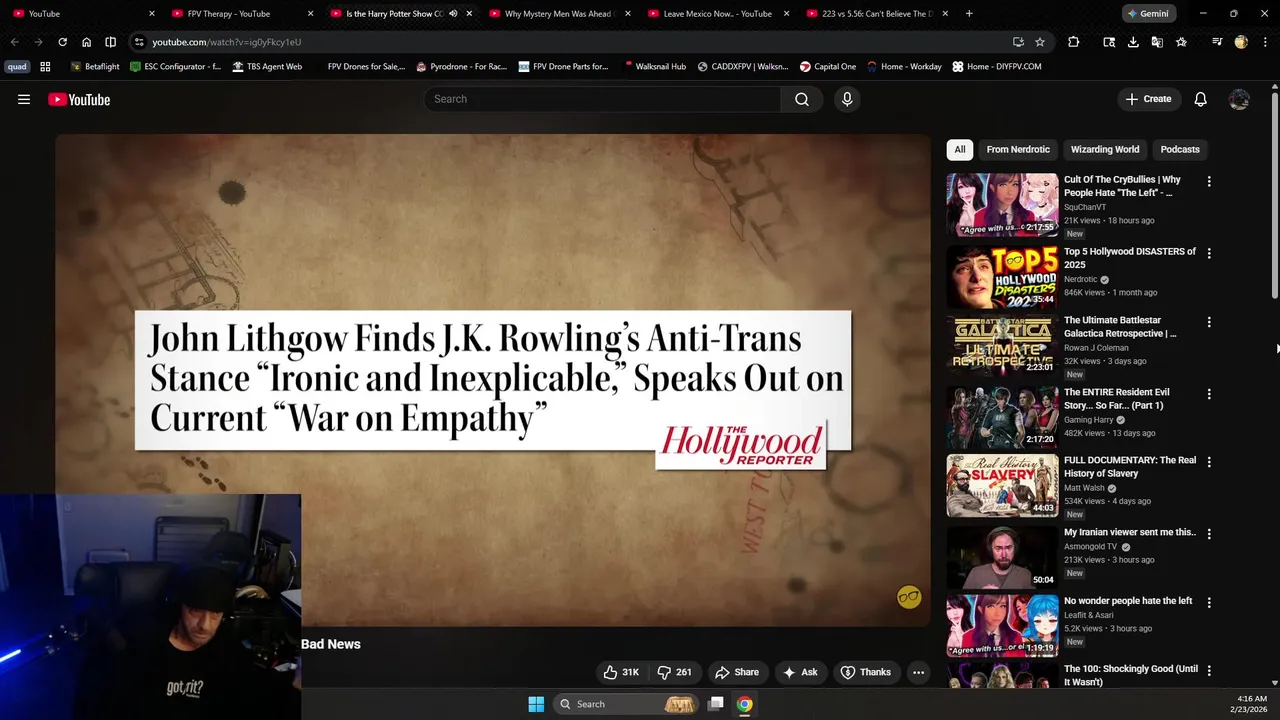The width and height of the screenshot is (1280, 720).
Task: Open Task View on taskbar
Action: [716, 704]
